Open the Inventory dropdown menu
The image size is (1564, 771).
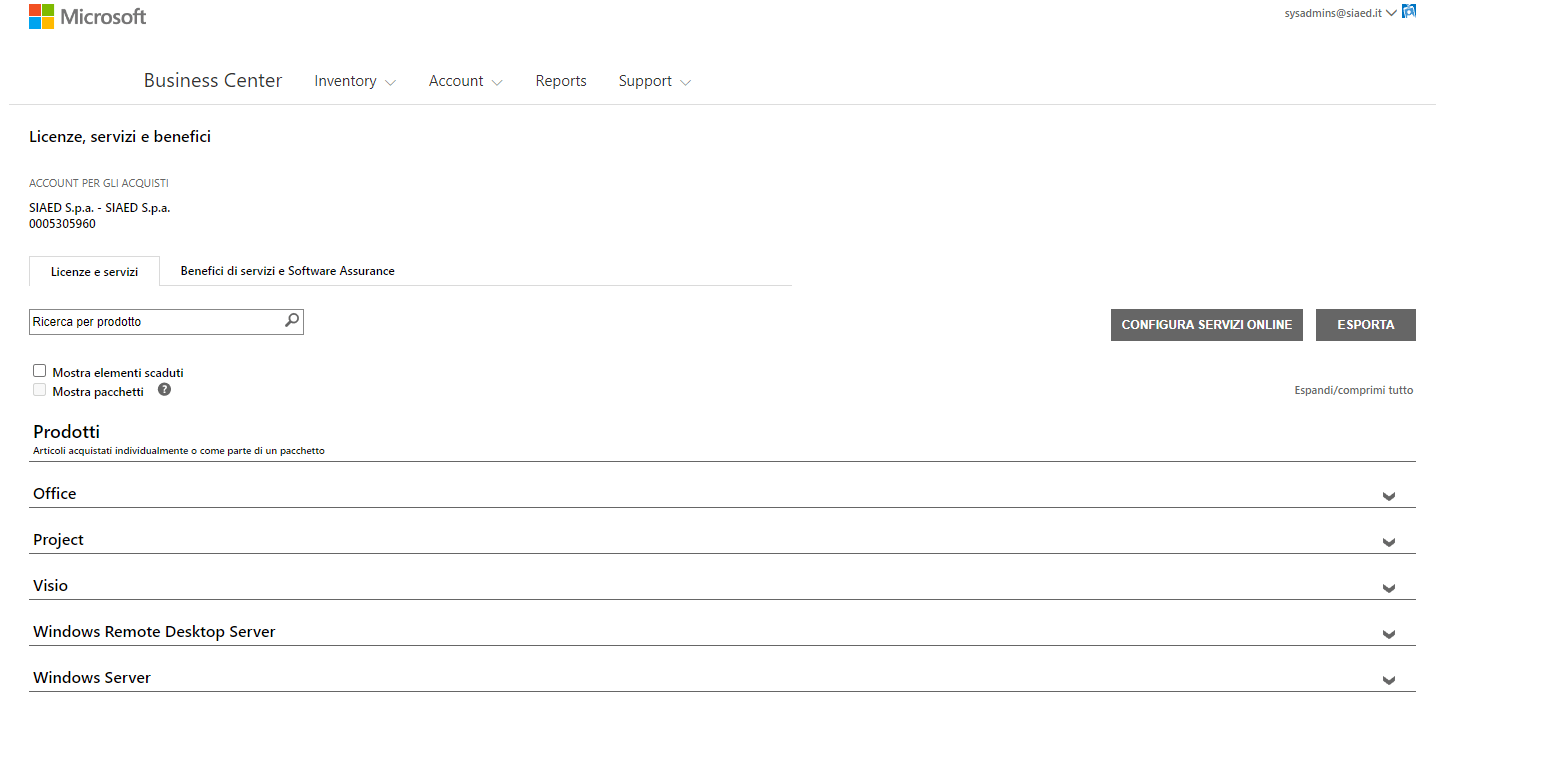pyautogui.click(x=355, y=81)
